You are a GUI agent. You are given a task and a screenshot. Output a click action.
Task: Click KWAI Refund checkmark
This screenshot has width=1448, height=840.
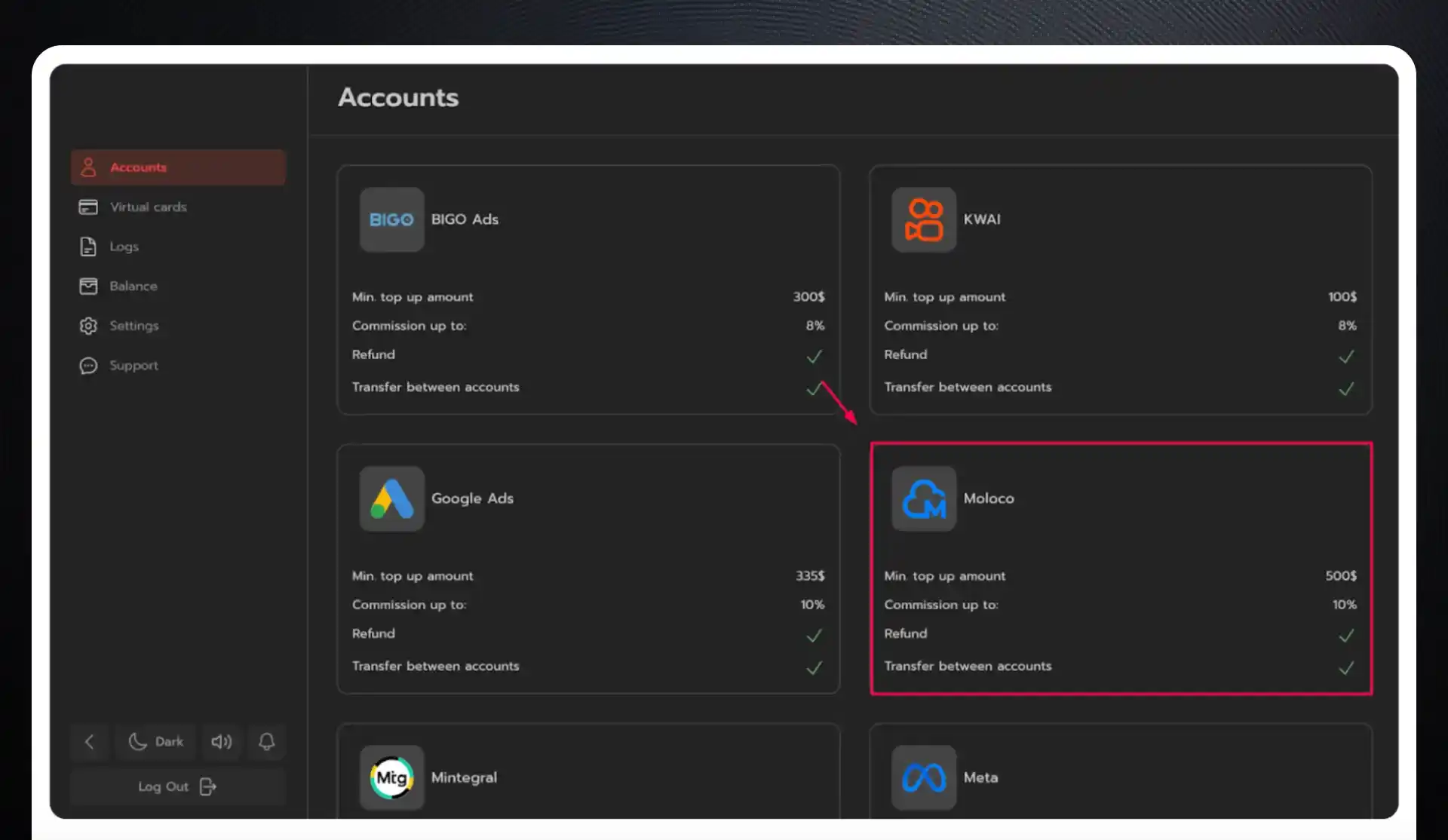coord(1346,356)
